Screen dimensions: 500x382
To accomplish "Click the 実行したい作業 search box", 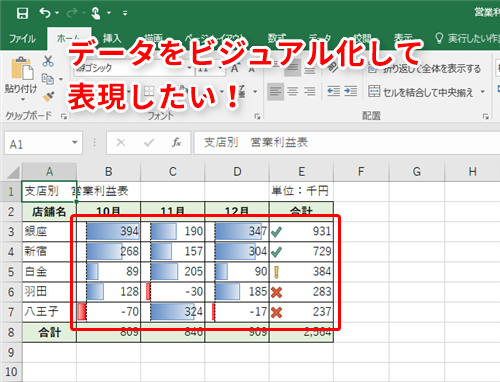I will pos(467,39).
